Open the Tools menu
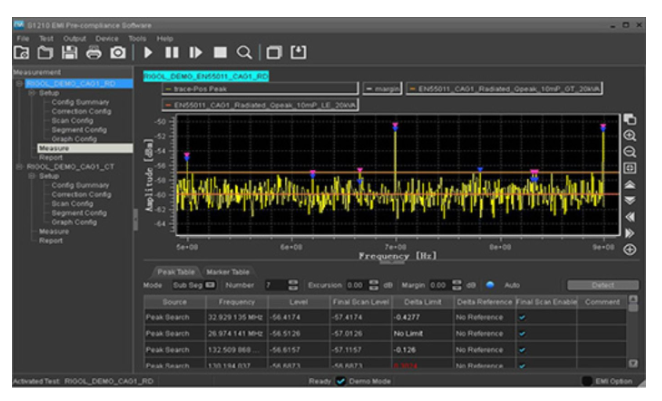The width and height of the screenshot is (662, 401). click(x=137, y=38)
